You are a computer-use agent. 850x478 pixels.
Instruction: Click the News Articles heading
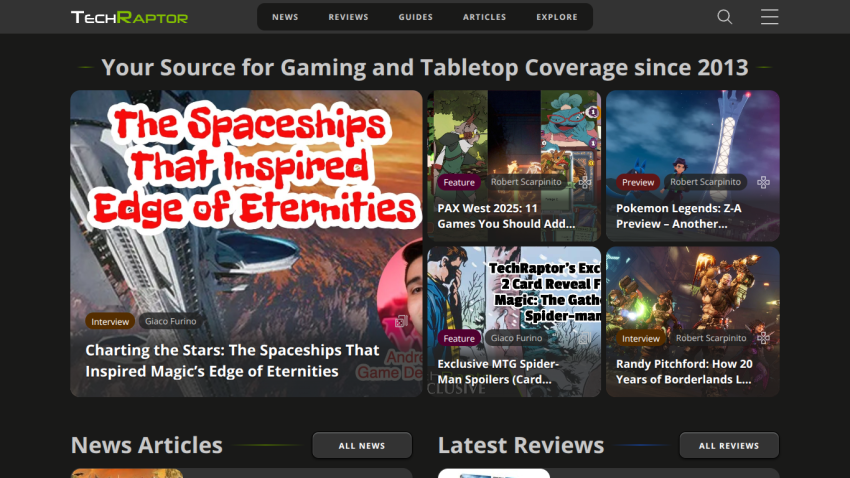point(146,445)
